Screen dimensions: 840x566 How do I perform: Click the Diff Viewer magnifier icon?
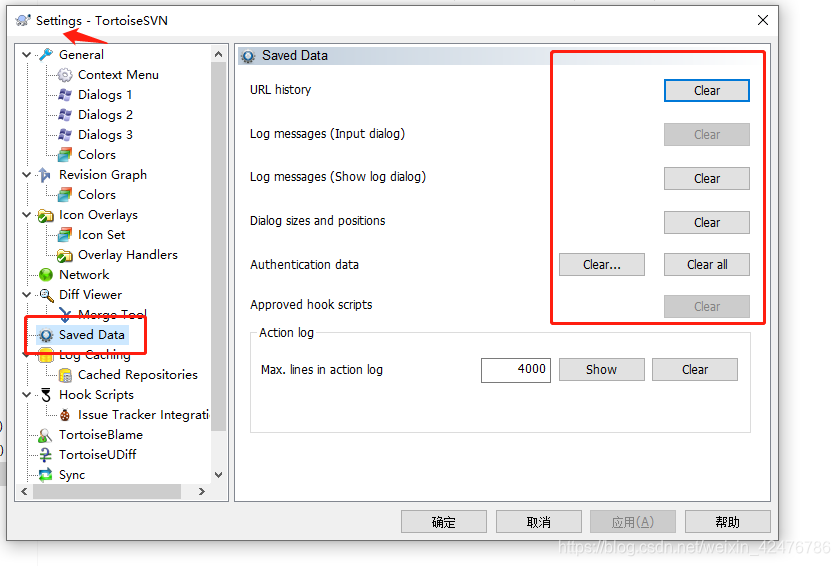click(x=47, y=295)
